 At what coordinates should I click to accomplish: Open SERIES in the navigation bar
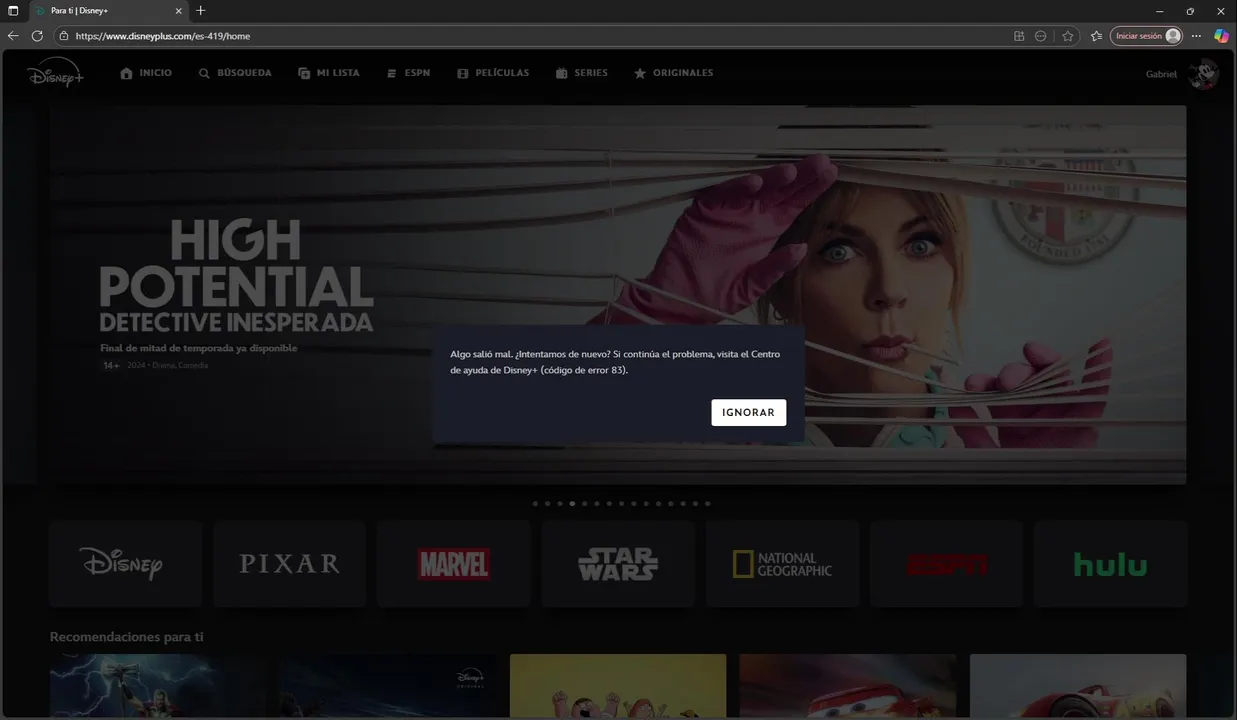tap(581, 73)
